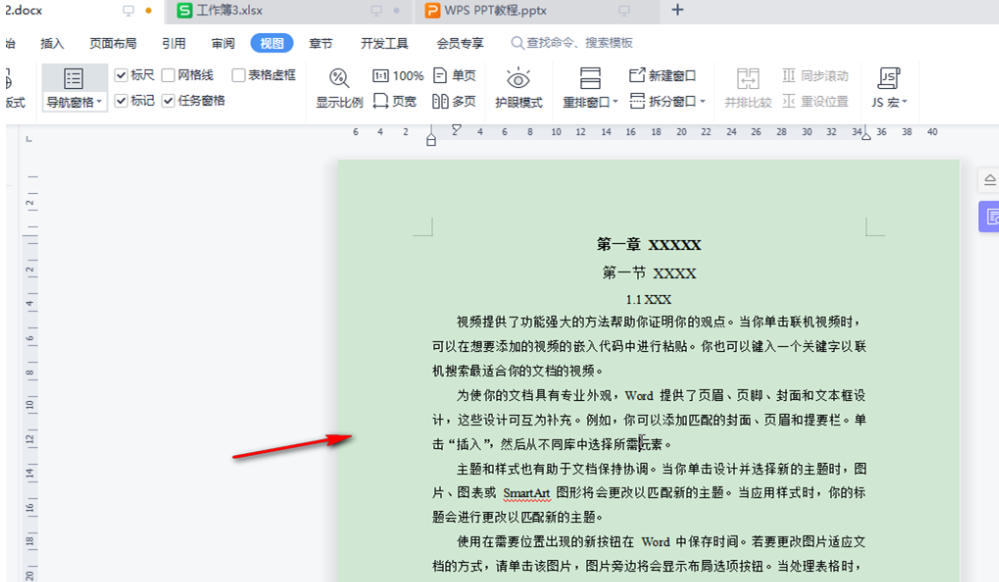The width and height of the screenshot is (999, 582).
Task: Set zoom to 100%
Action: click(x=399, y=74)
